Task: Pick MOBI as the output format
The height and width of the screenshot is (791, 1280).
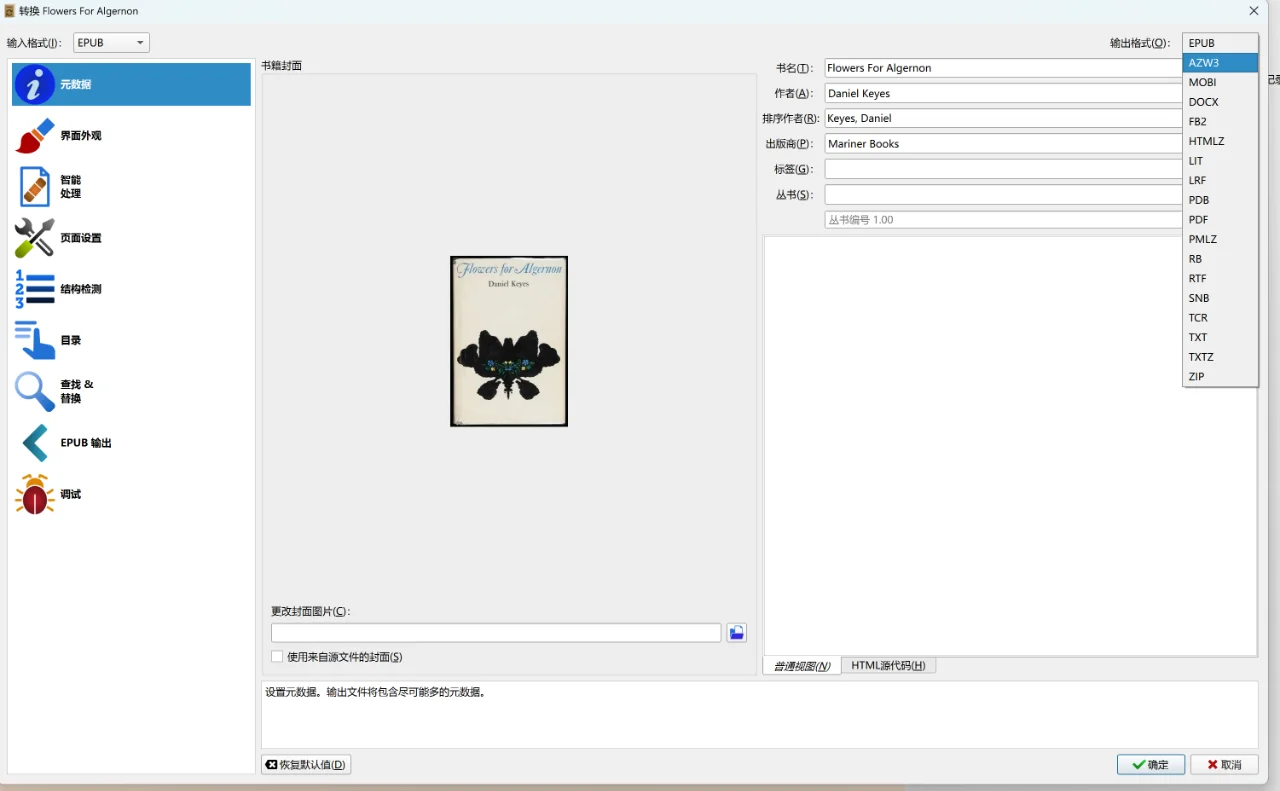Action: pyautogui.click(x=1220, y=82)
